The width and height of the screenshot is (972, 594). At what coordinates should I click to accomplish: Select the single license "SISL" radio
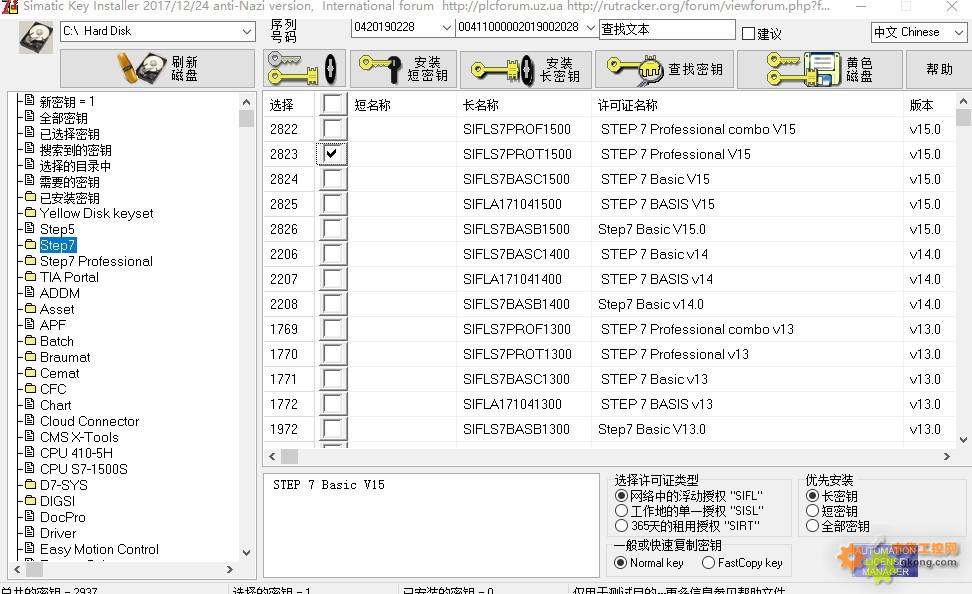[621, 510]
